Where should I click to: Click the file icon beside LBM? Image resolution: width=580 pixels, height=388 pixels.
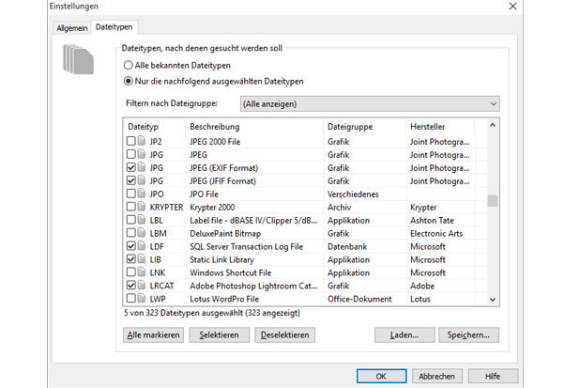coord(142,233)
